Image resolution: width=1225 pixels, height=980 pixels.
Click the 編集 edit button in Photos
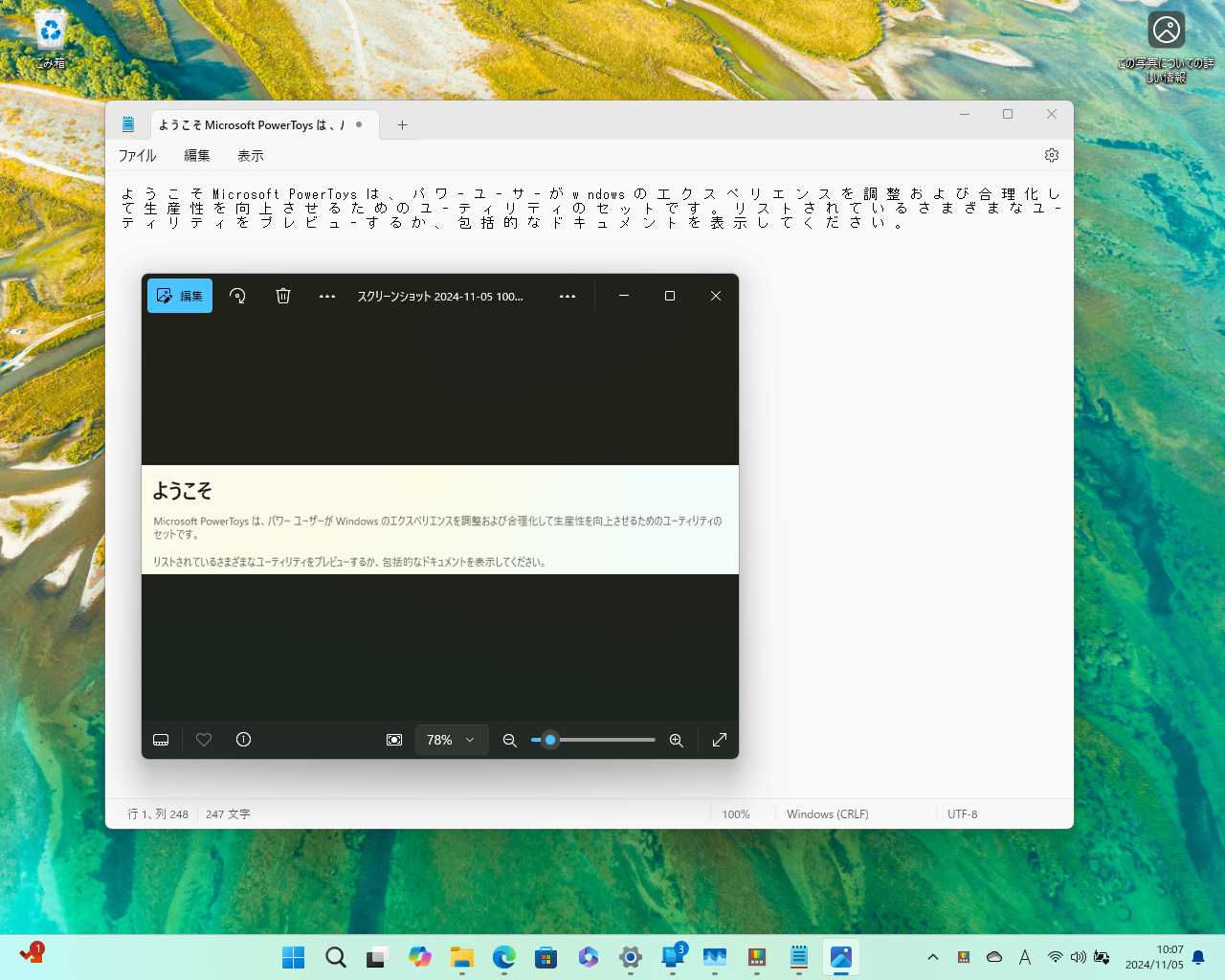click(180, 296)
